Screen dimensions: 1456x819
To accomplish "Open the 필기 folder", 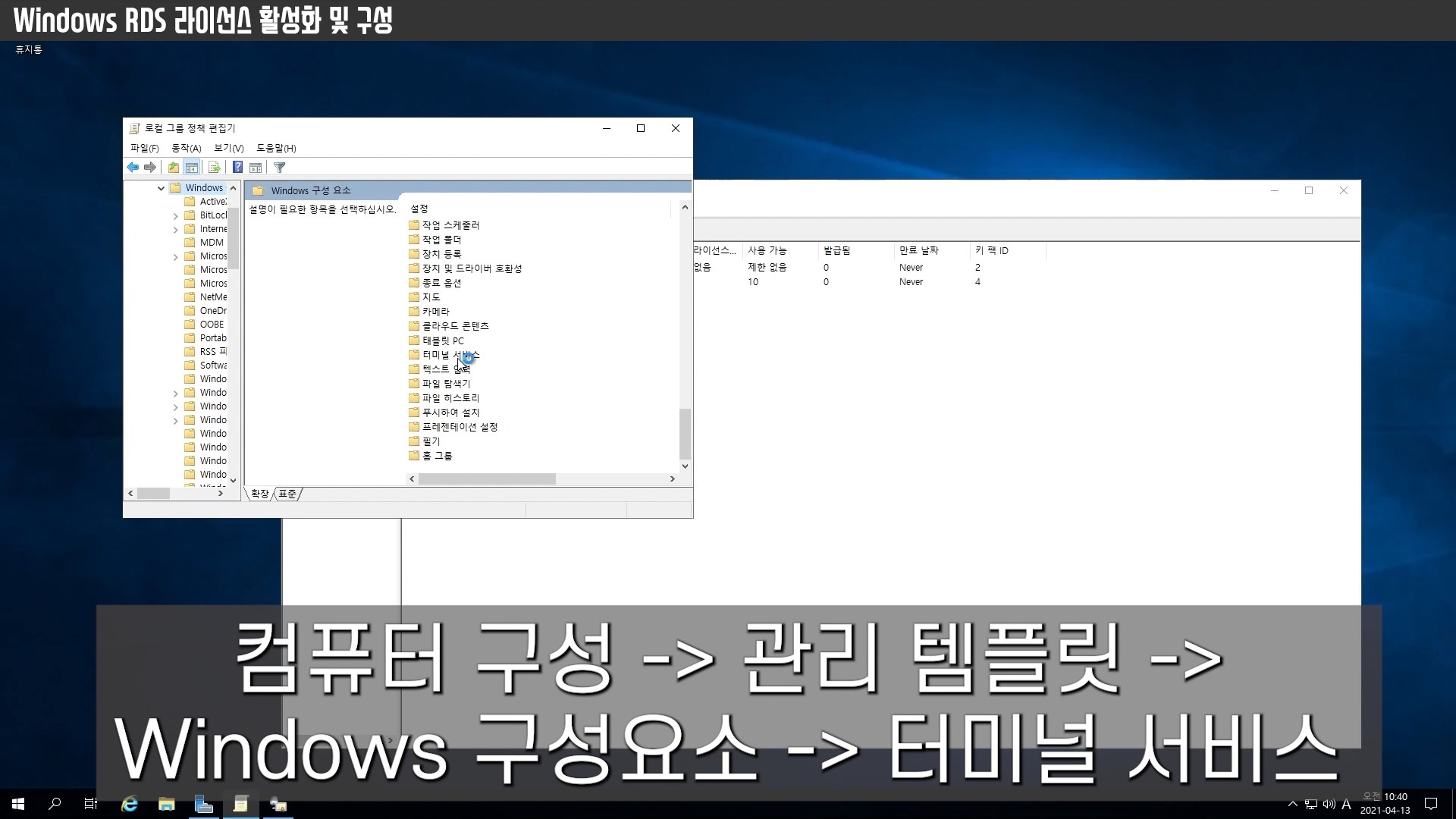I will click(424, 441).
